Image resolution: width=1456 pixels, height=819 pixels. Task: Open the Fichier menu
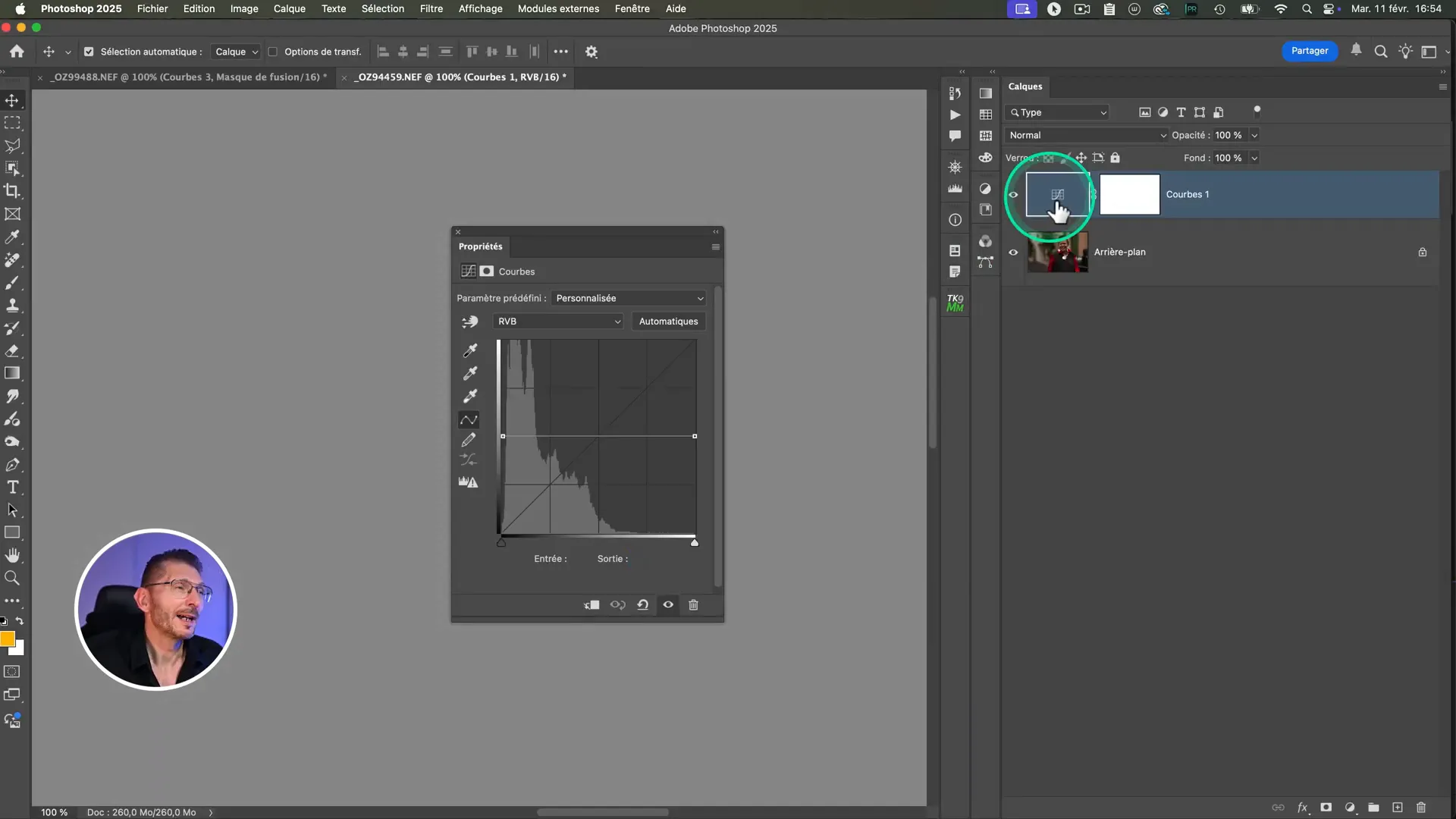(x=152, y=8)
